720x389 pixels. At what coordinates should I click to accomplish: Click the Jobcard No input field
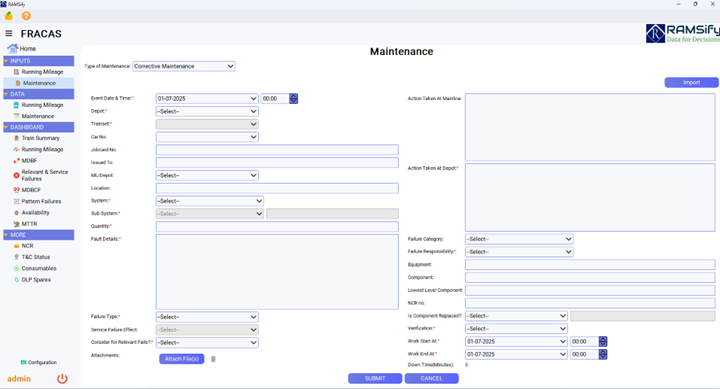tap(277, 150)
